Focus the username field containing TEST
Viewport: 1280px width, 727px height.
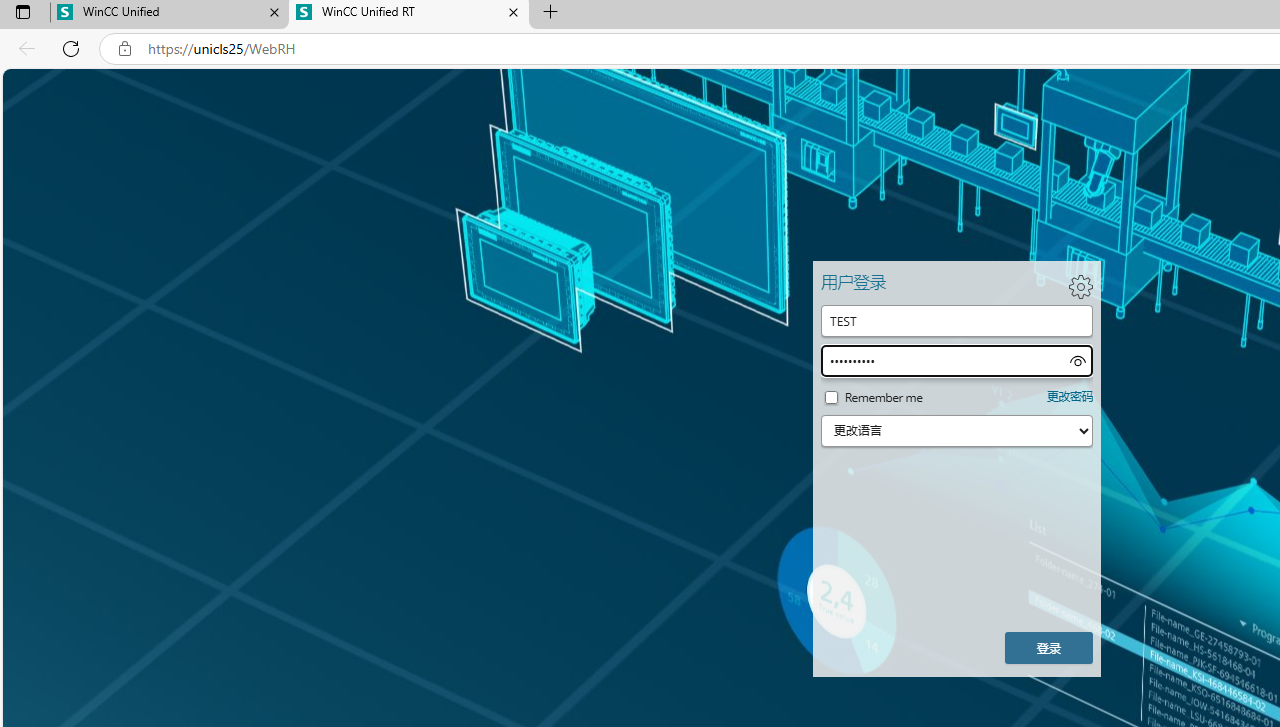pos(956,321)
